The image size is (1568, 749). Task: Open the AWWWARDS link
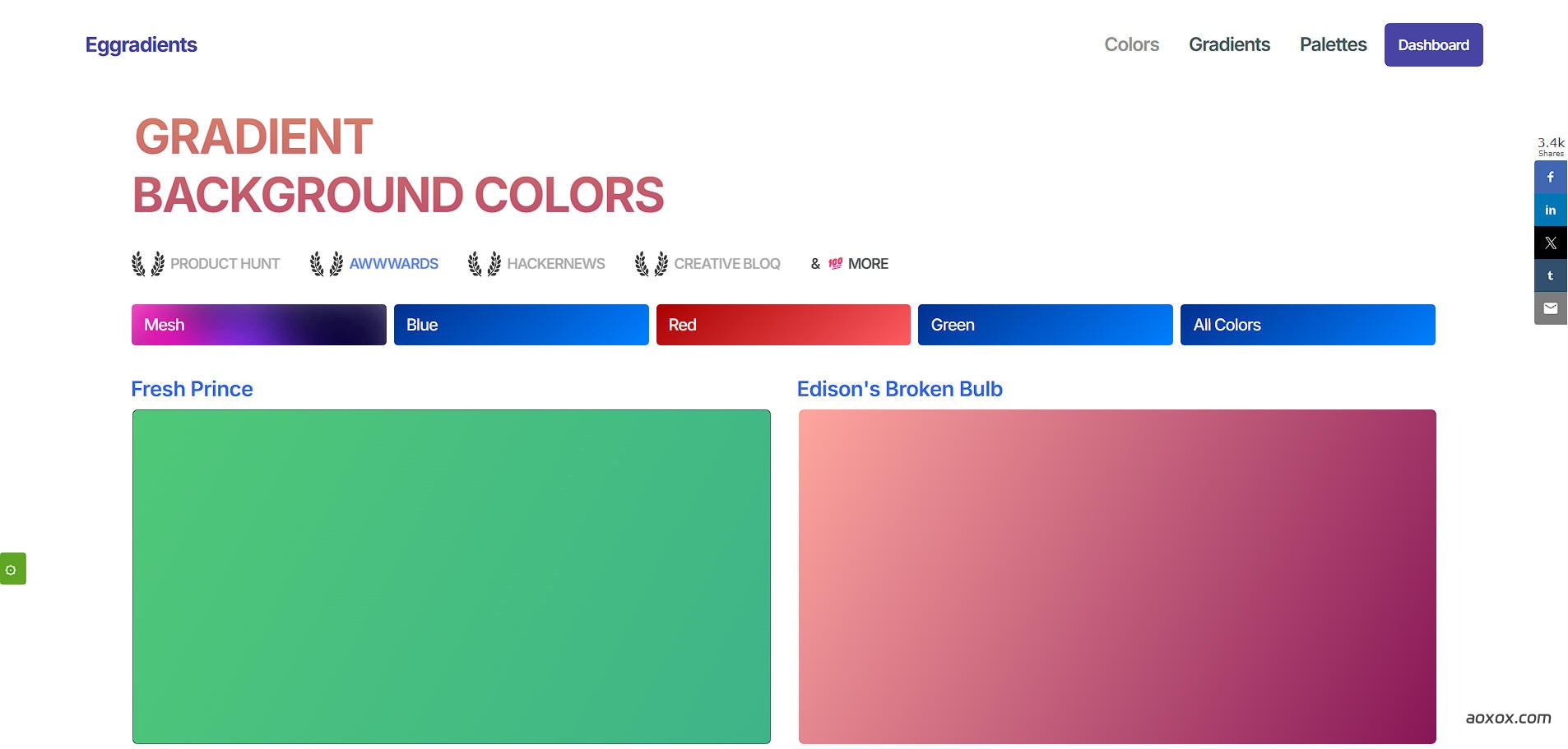click(x=393, y=264)
